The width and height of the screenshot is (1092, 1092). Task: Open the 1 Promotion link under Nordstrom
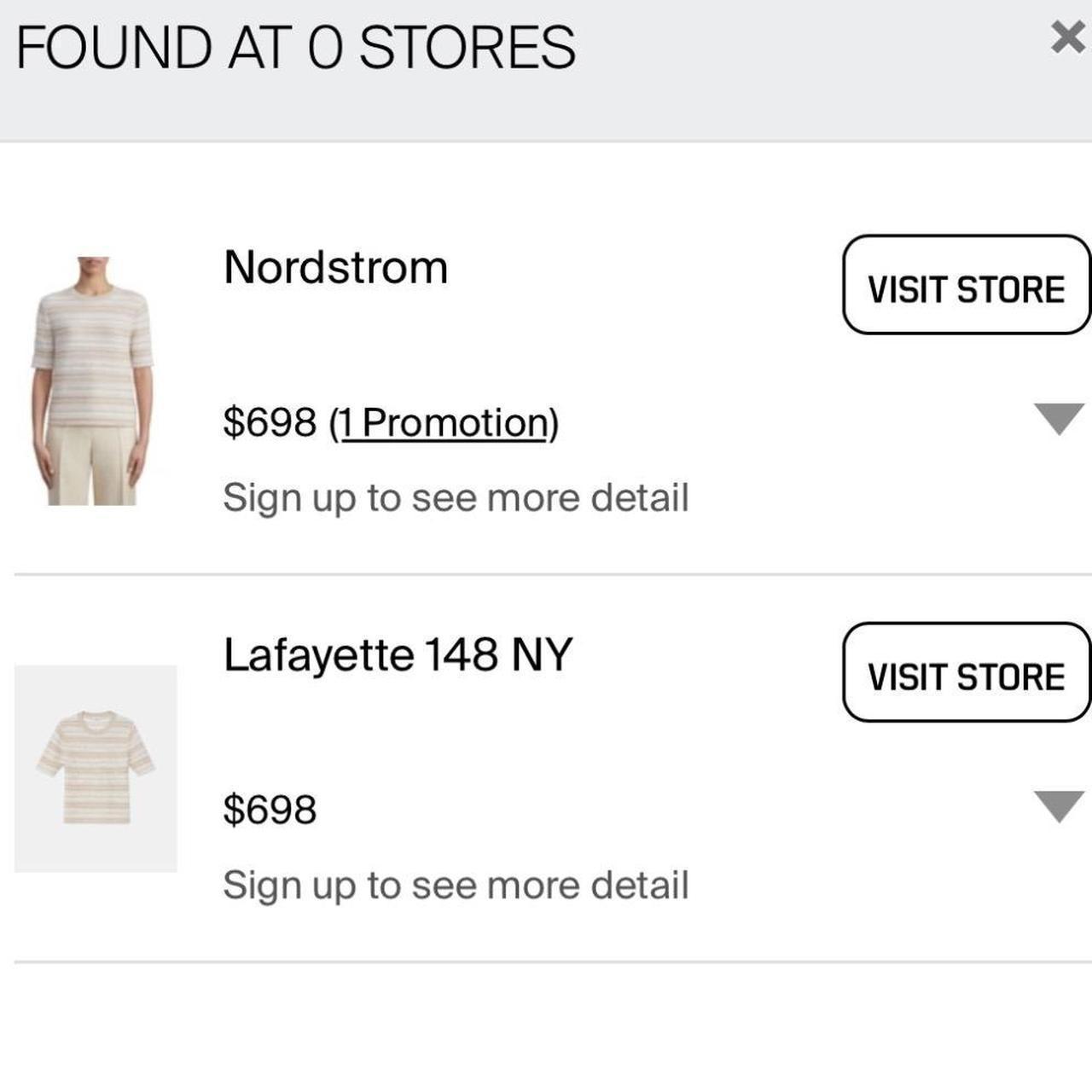tap(444, 421)
